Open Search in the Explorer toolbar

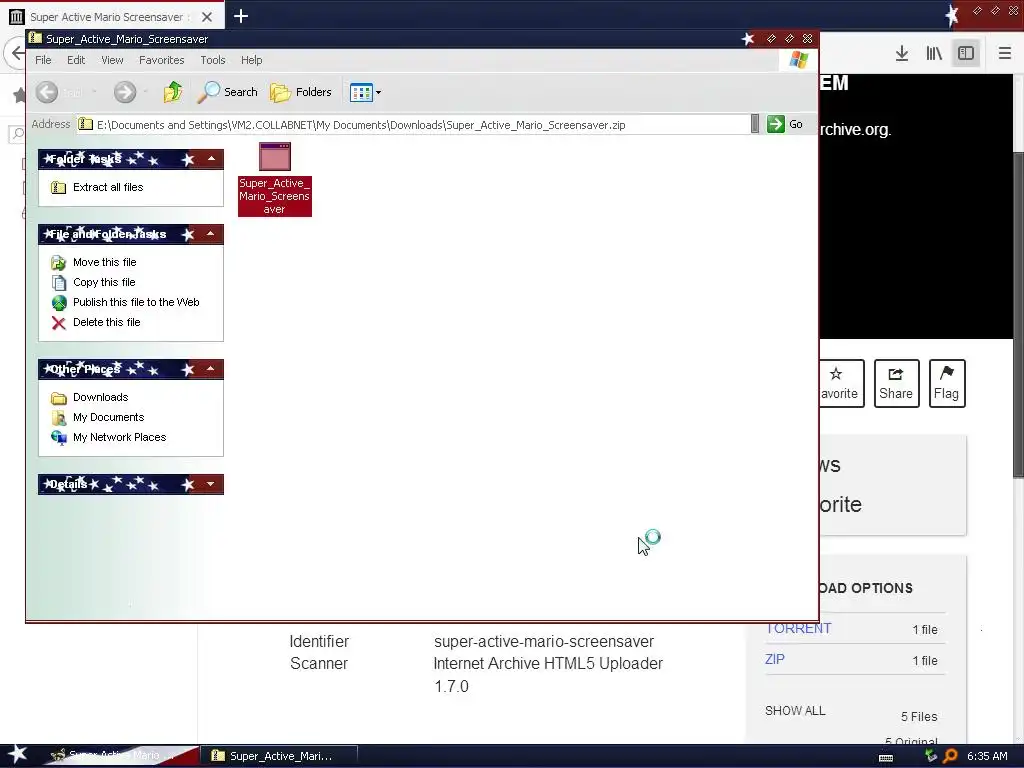tap(227, 92)
